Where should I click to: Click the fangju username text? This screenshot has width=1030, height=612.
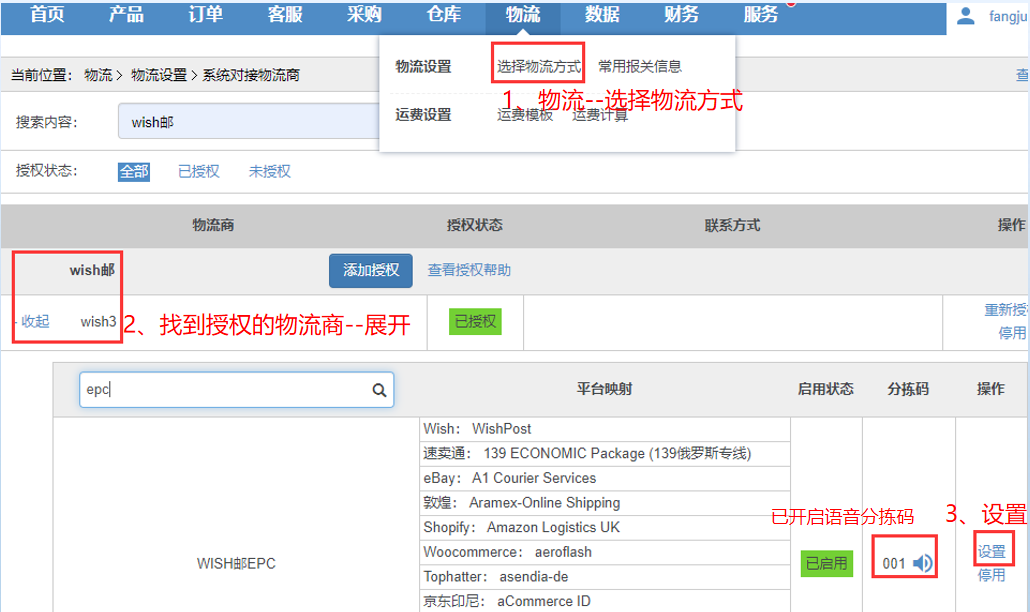1008,16
